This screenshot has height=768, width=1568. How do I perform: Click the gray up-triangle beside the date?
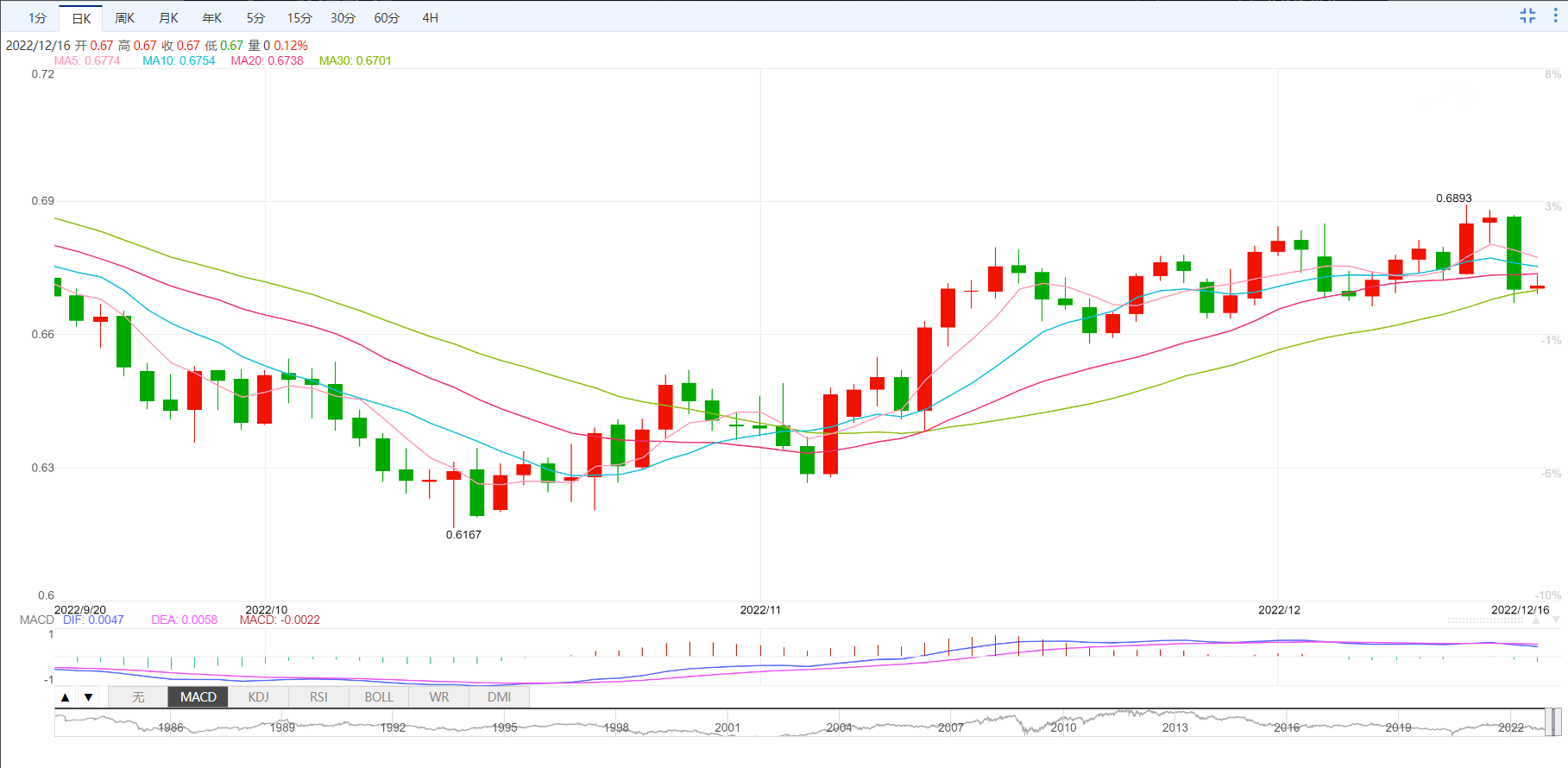pos(1536,620)
